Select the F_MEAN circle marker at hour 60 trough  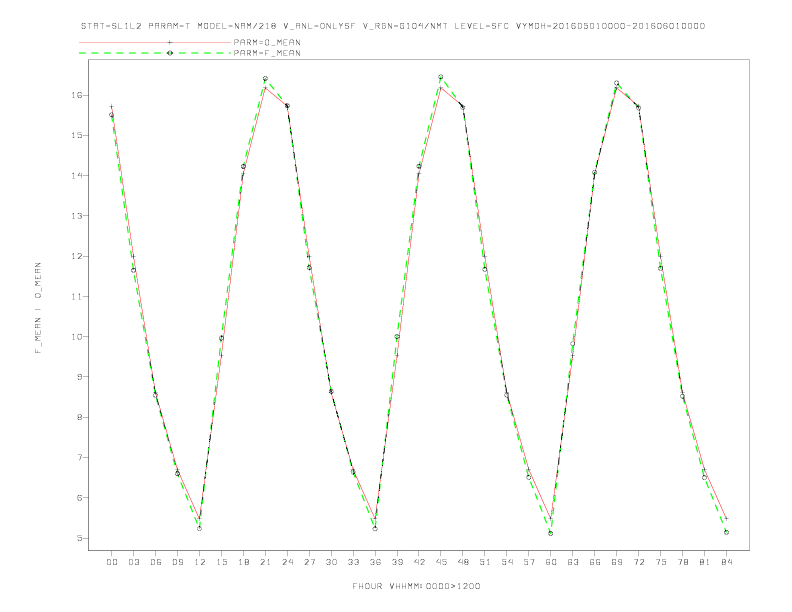pos(551,533)
